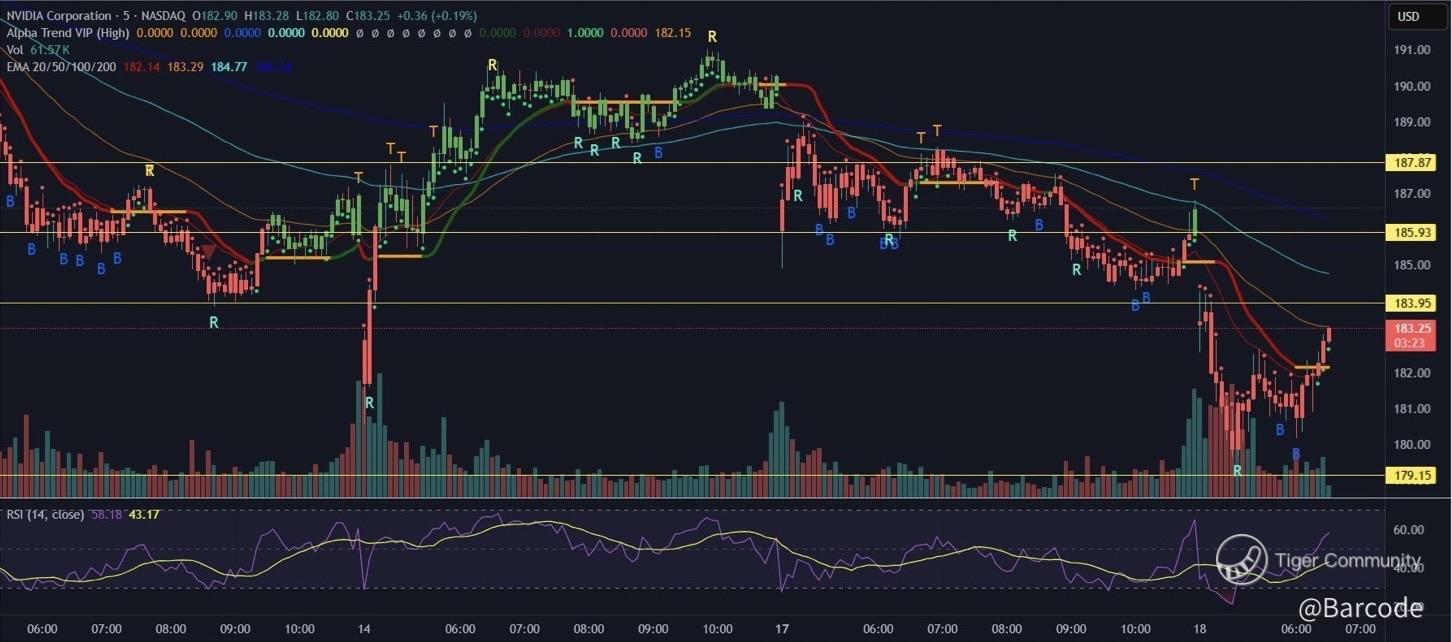Select the Alpha Trend VIP (High) indicator legend

tap(67, 32)
